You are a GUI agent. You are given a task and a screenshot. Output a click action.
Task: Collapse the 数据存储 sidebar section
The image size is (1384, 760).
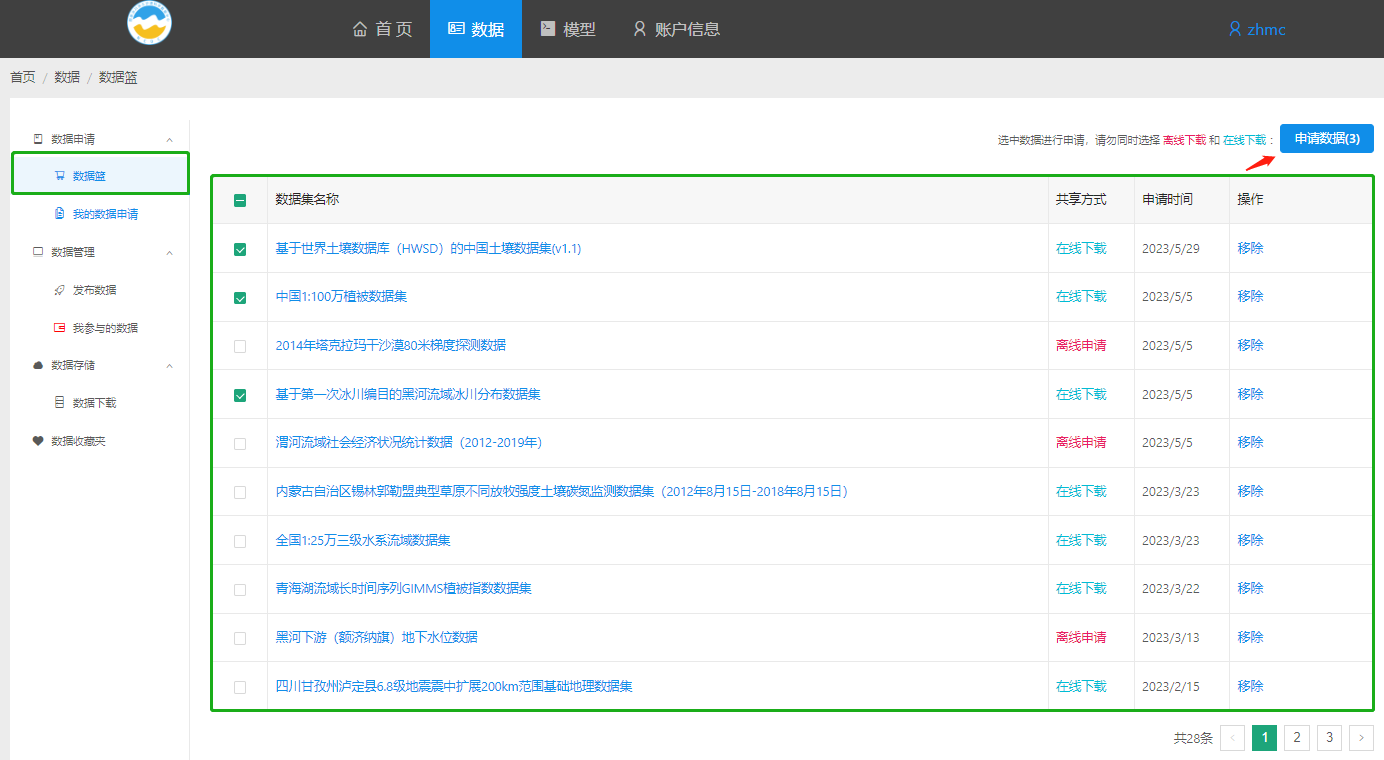[x=169, y=366]
